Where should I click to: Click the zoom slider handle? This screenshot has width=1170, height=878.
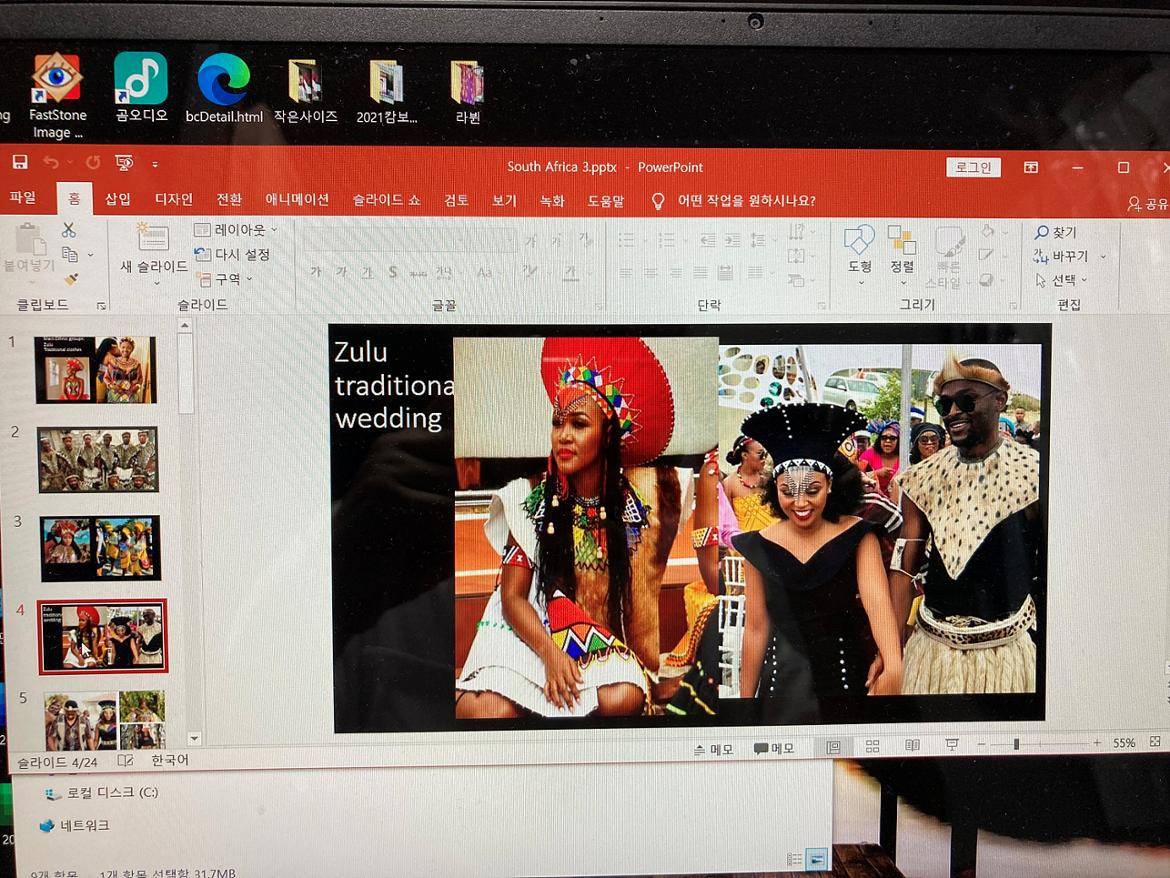1016,744
